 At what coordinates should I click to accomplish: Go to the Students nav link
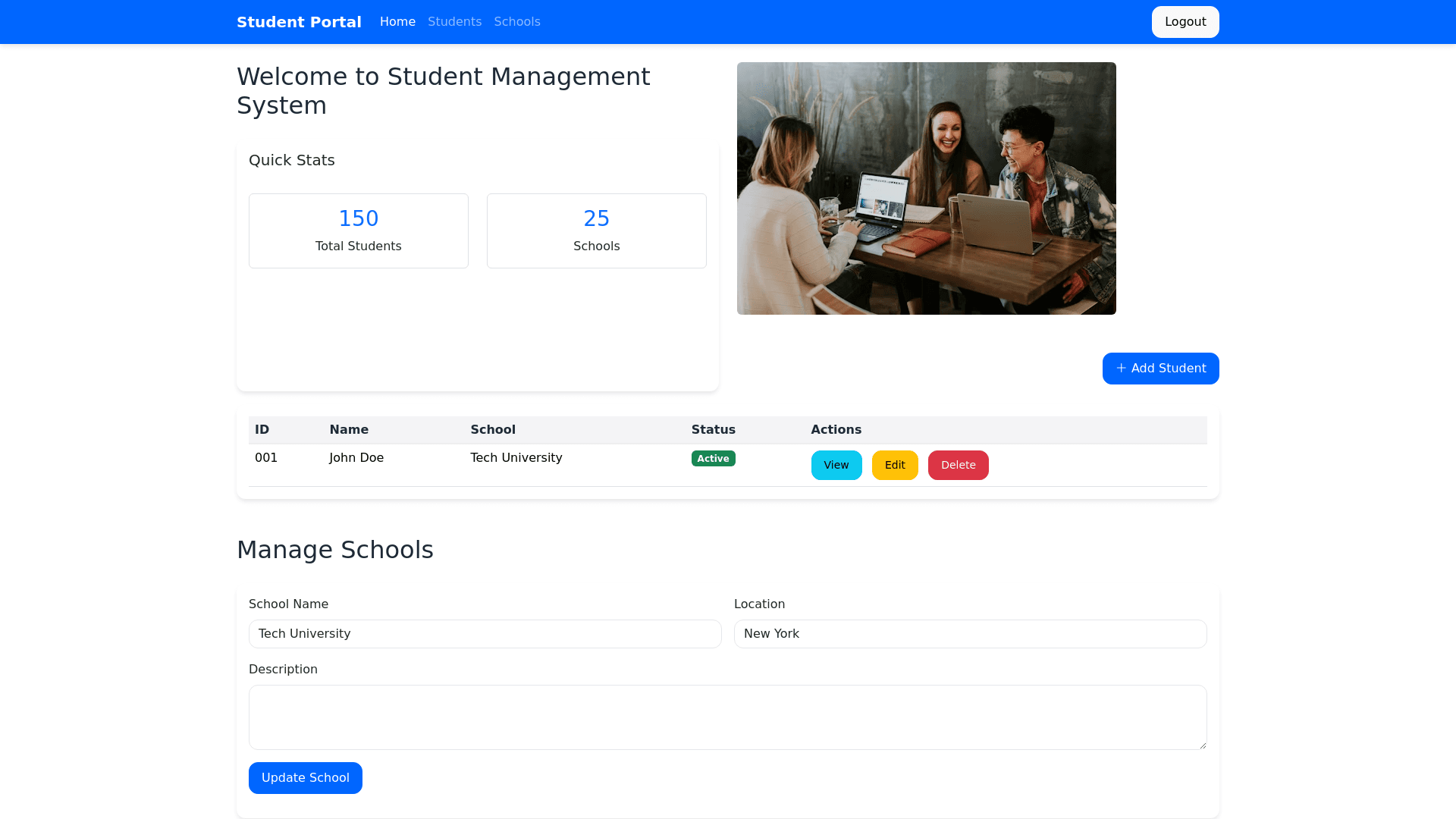(x=454, y=22)
